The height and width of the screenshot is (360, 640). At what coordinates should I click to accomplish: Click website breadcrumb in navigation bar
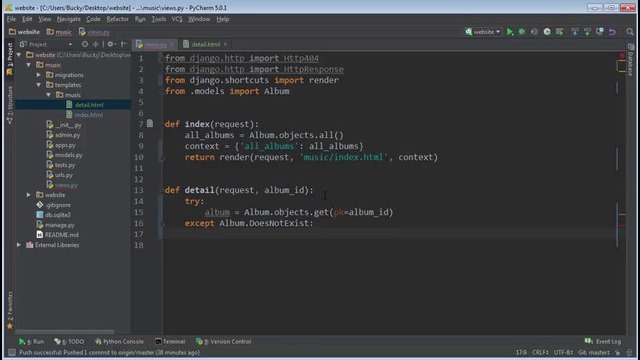click(24, 32)
